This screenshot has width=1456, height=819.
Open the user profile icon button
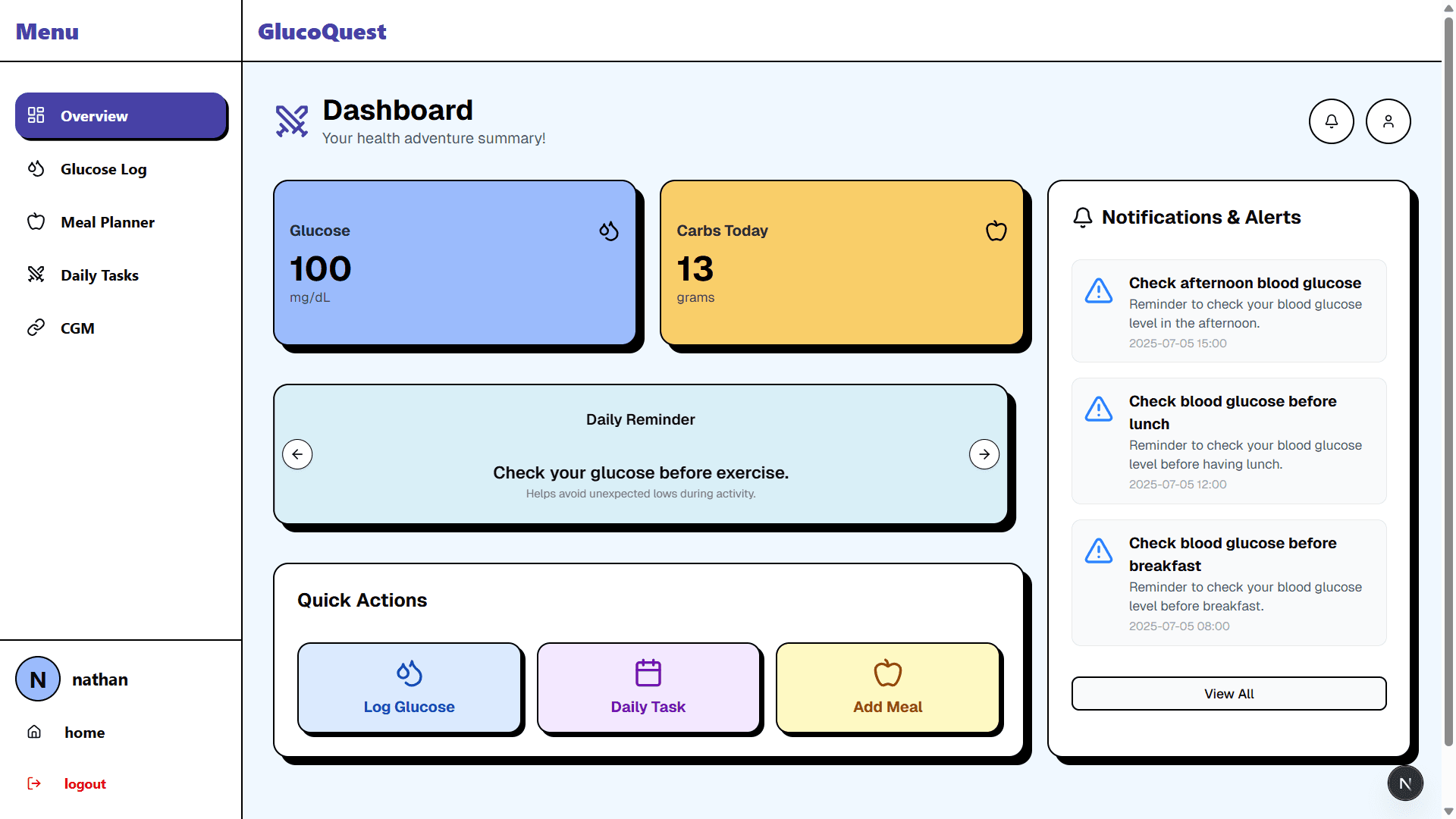(1388, 121)
